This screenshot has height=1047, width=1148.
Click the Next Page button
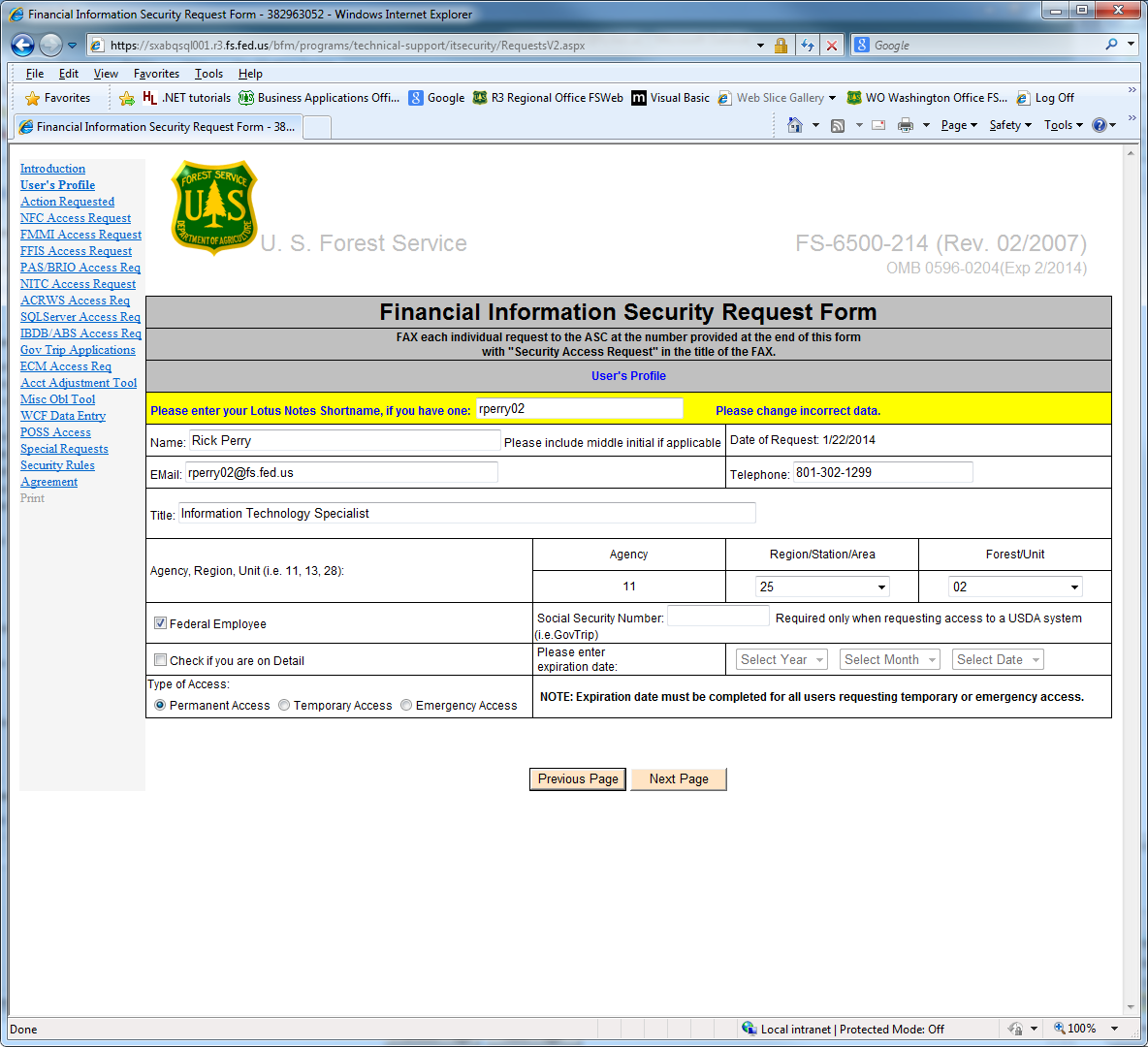679,778
